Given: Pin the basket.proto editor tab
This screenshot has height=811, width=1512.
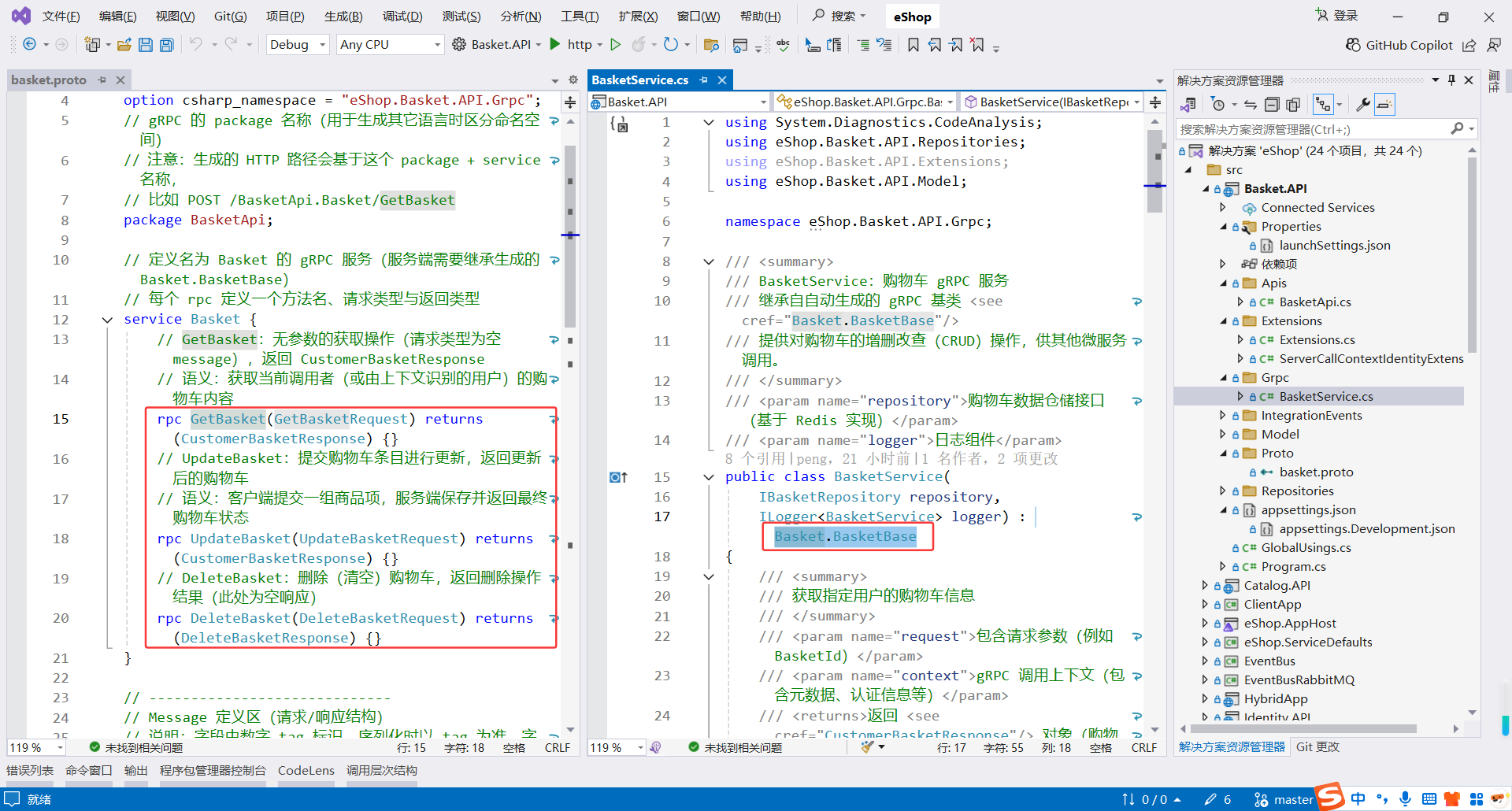Looking at the screenshot, I should pos(102,80).
